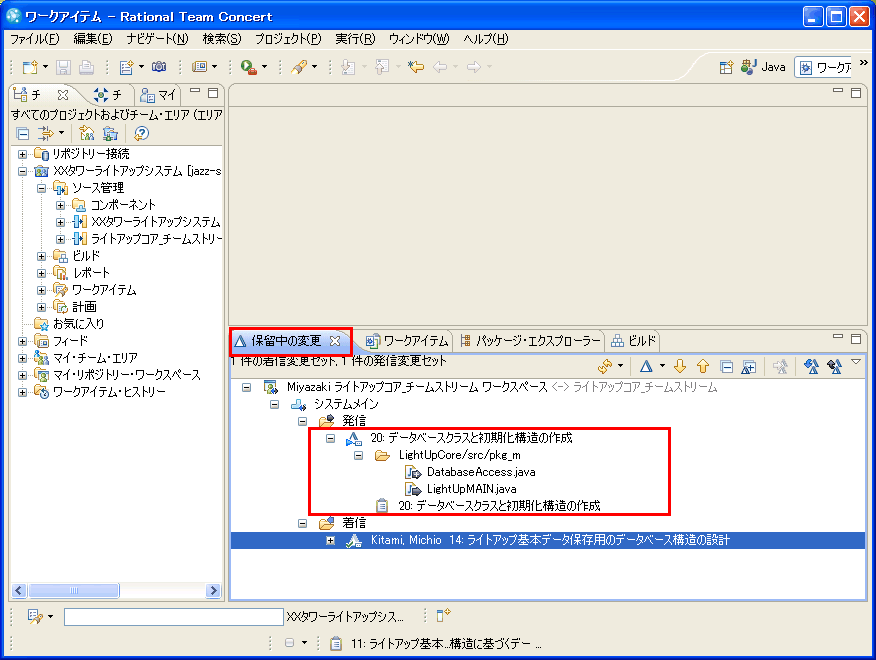This screenshot has width=876, height=660.
Task: Click the collapse all icon in pending changes toolbar
Action: point(726,367)
